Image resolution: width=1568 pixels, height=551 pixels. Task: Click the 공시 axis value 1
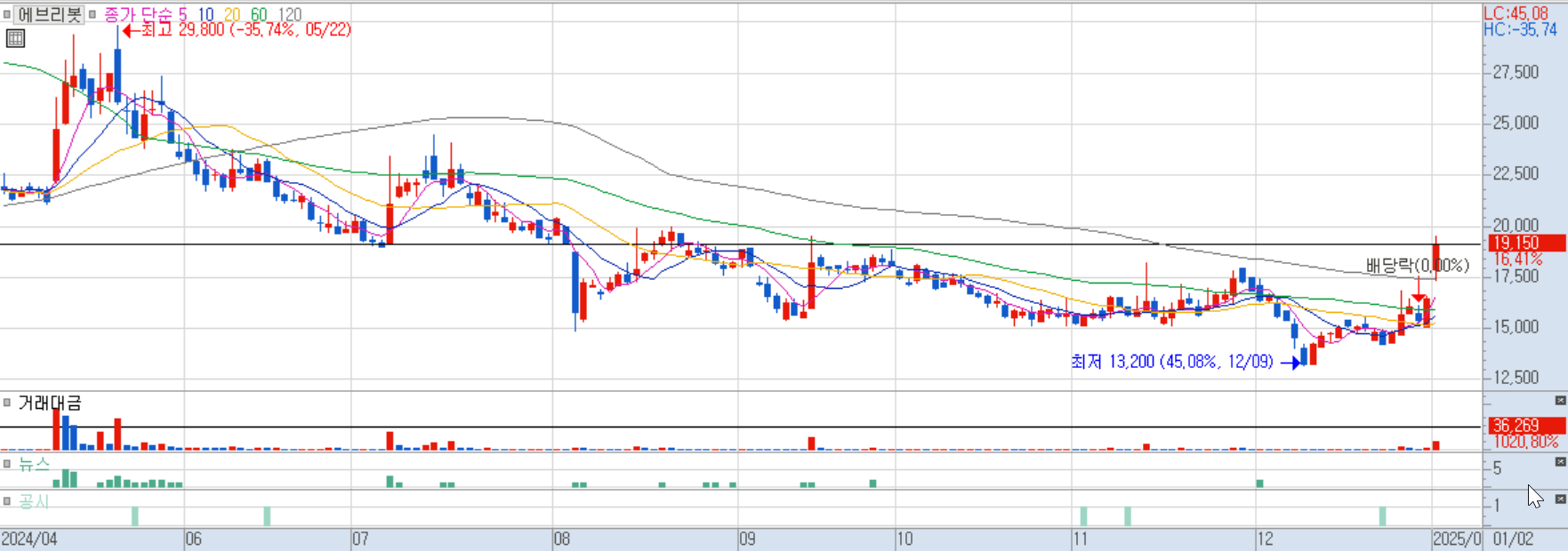click(1497, 506)
